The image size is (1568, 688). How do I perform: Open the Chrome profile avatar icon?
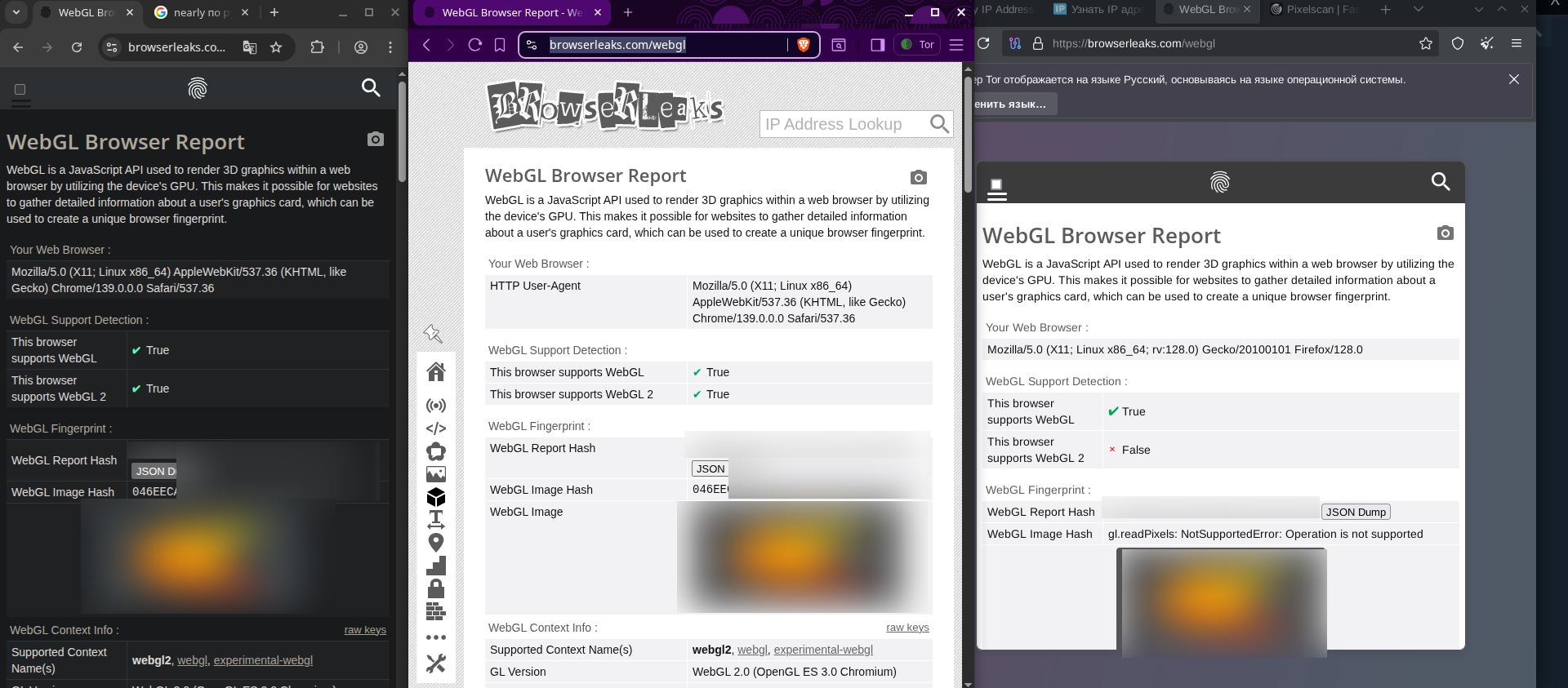coord(361,47)
